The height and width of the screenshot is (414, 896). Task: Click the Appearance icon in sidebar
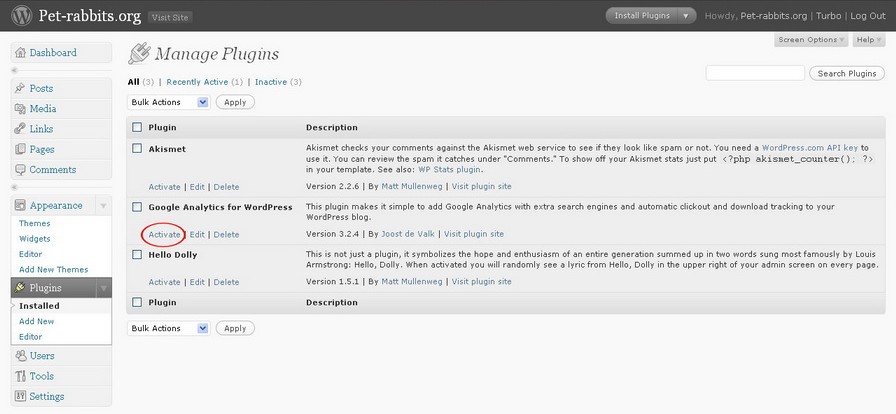[x=21, y=205]
